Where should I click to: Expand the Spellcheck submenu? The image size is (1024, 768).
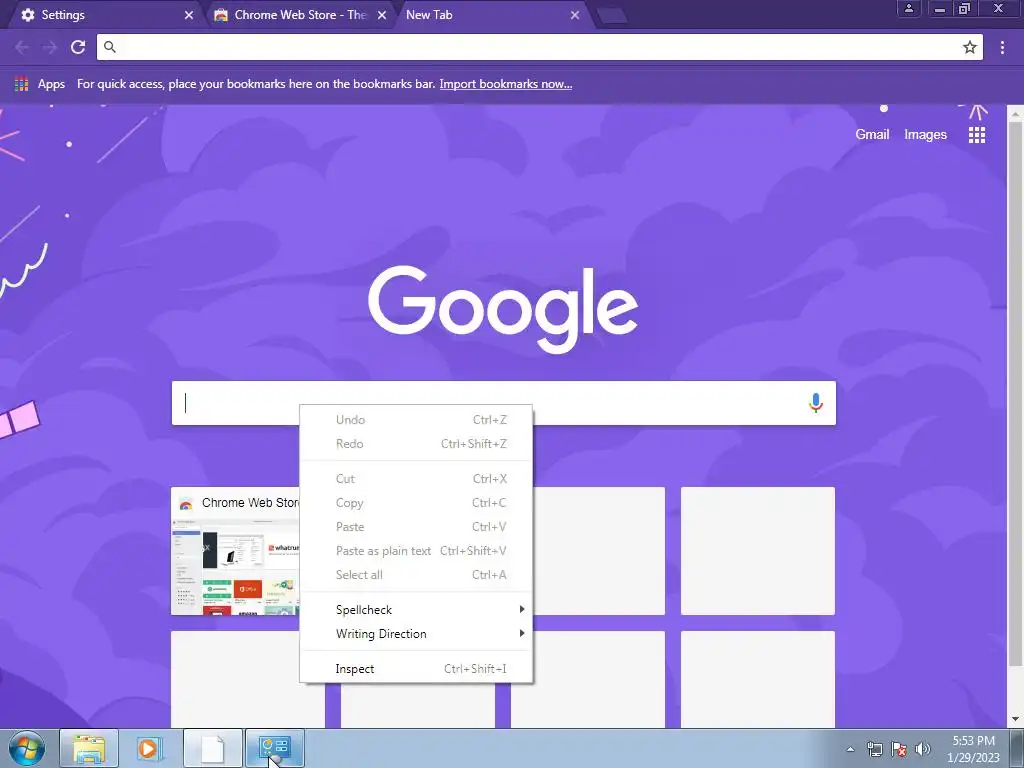(x=416, y=610)
